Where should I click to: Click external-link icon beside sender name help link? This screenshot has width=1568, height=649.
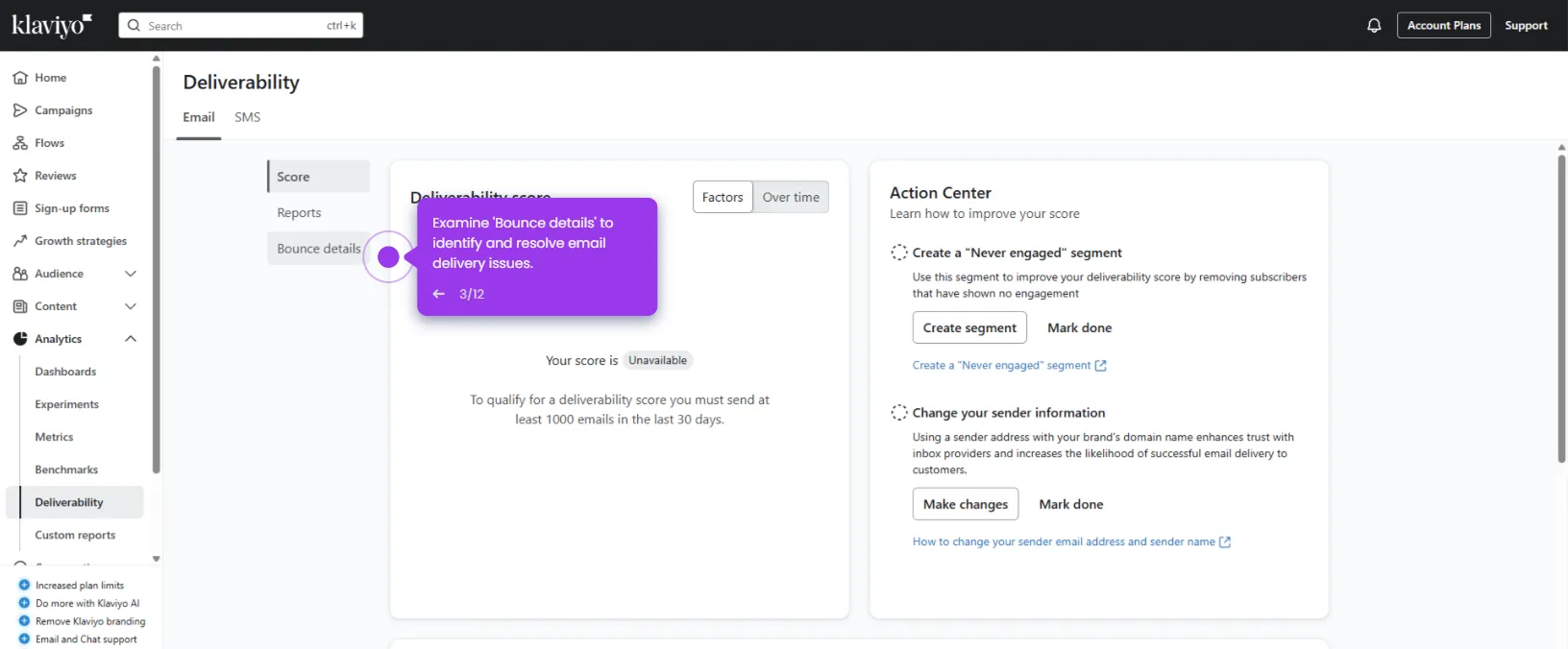[x=1225, y=542]
